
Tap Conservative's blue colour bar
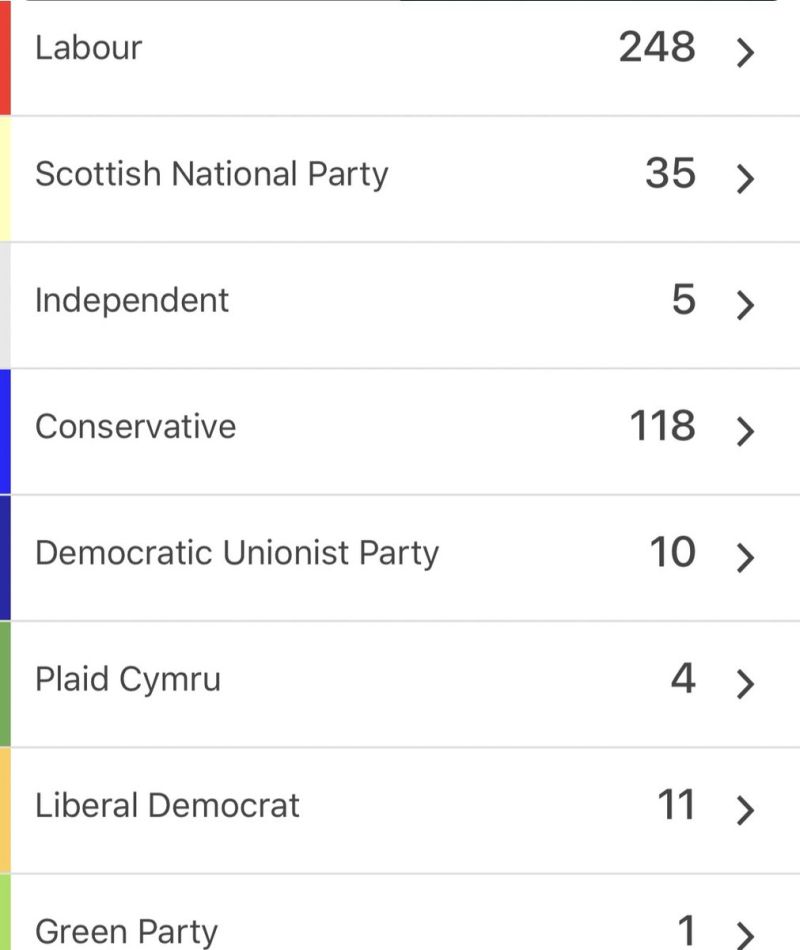click(5, 431)
